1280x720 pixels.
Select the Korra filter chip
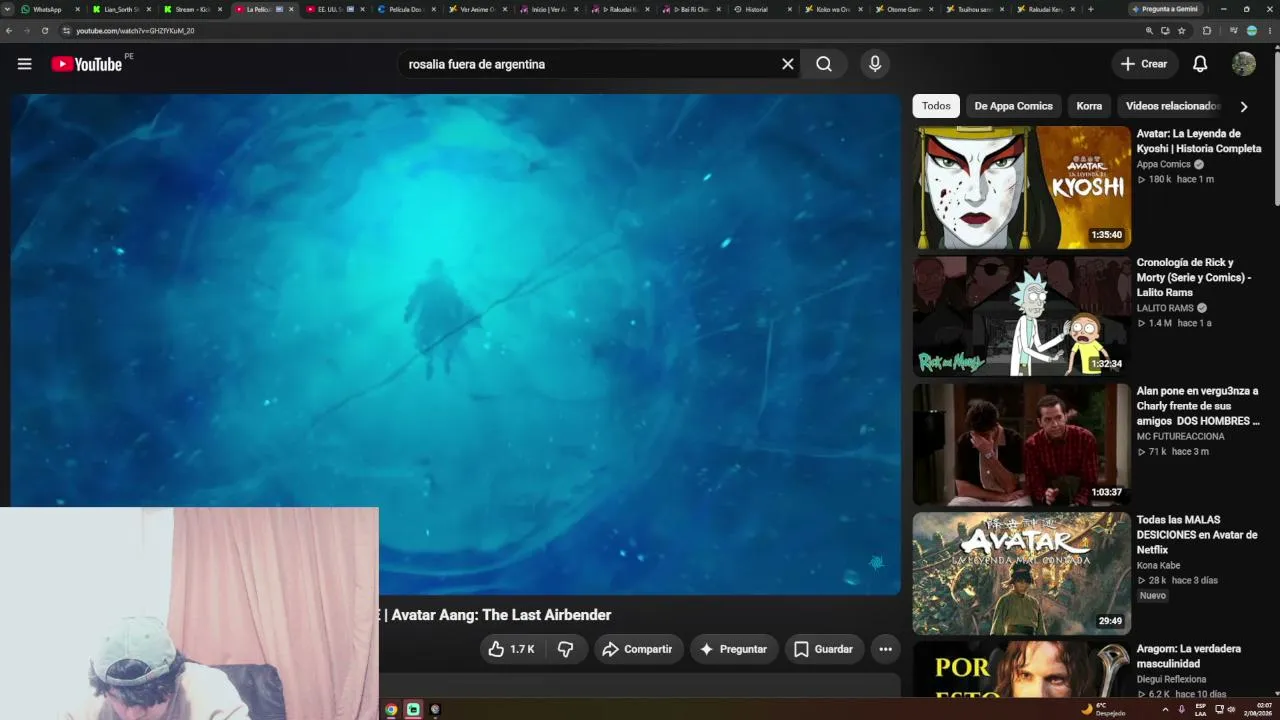tap(1089, 106)
